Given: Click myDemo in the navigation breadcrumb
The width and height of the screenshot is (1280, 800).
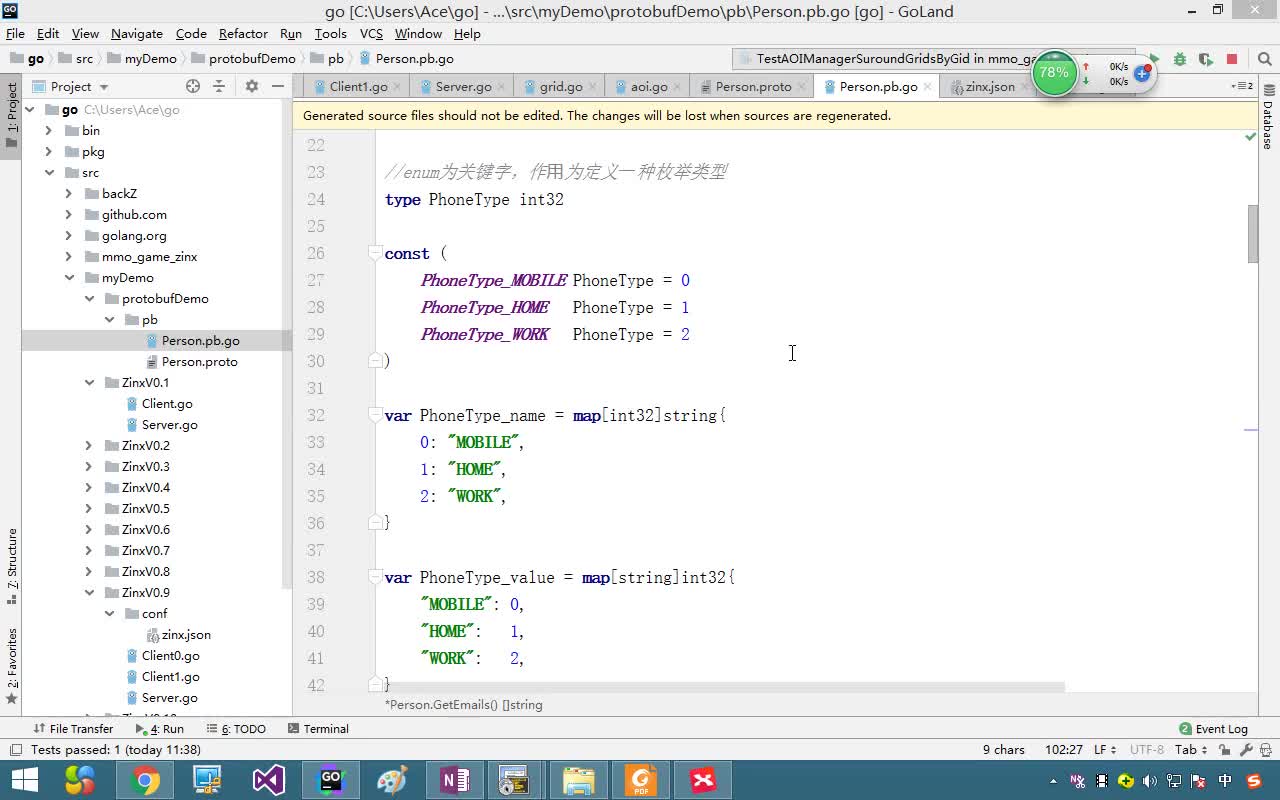Looking at the screenshot, I should (x=142, y=59).
